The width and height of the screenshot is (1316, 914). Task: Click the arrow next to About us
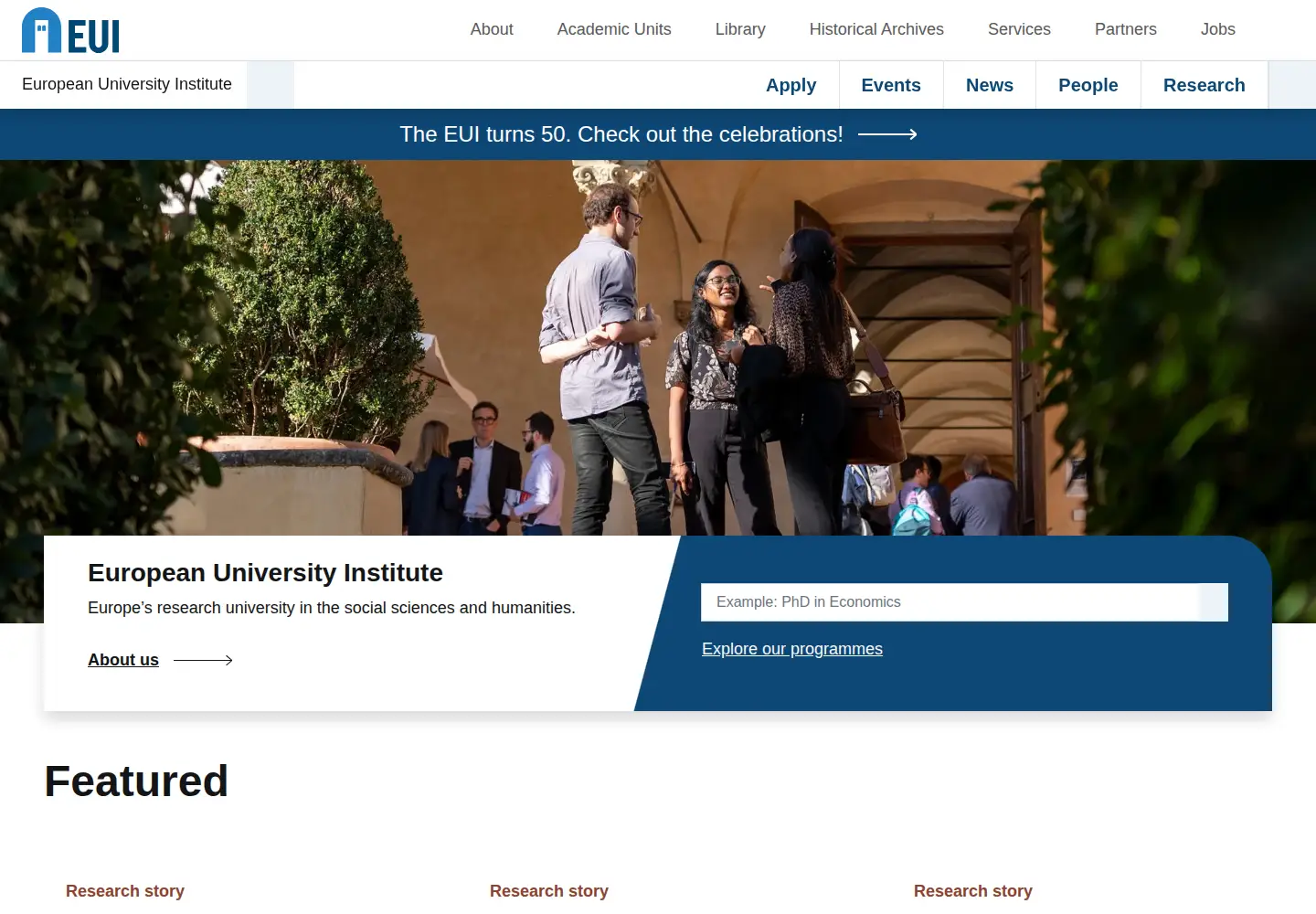203,660
